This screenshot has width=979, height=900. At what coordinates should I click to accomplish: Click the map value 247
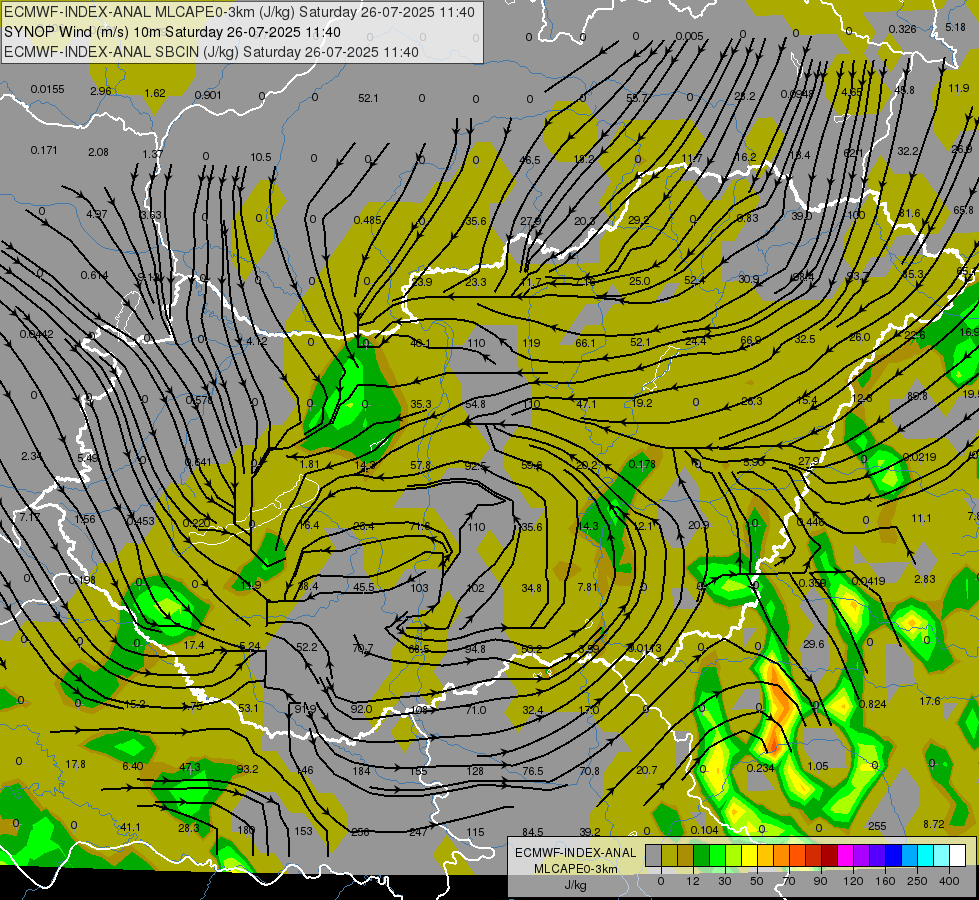418,832
